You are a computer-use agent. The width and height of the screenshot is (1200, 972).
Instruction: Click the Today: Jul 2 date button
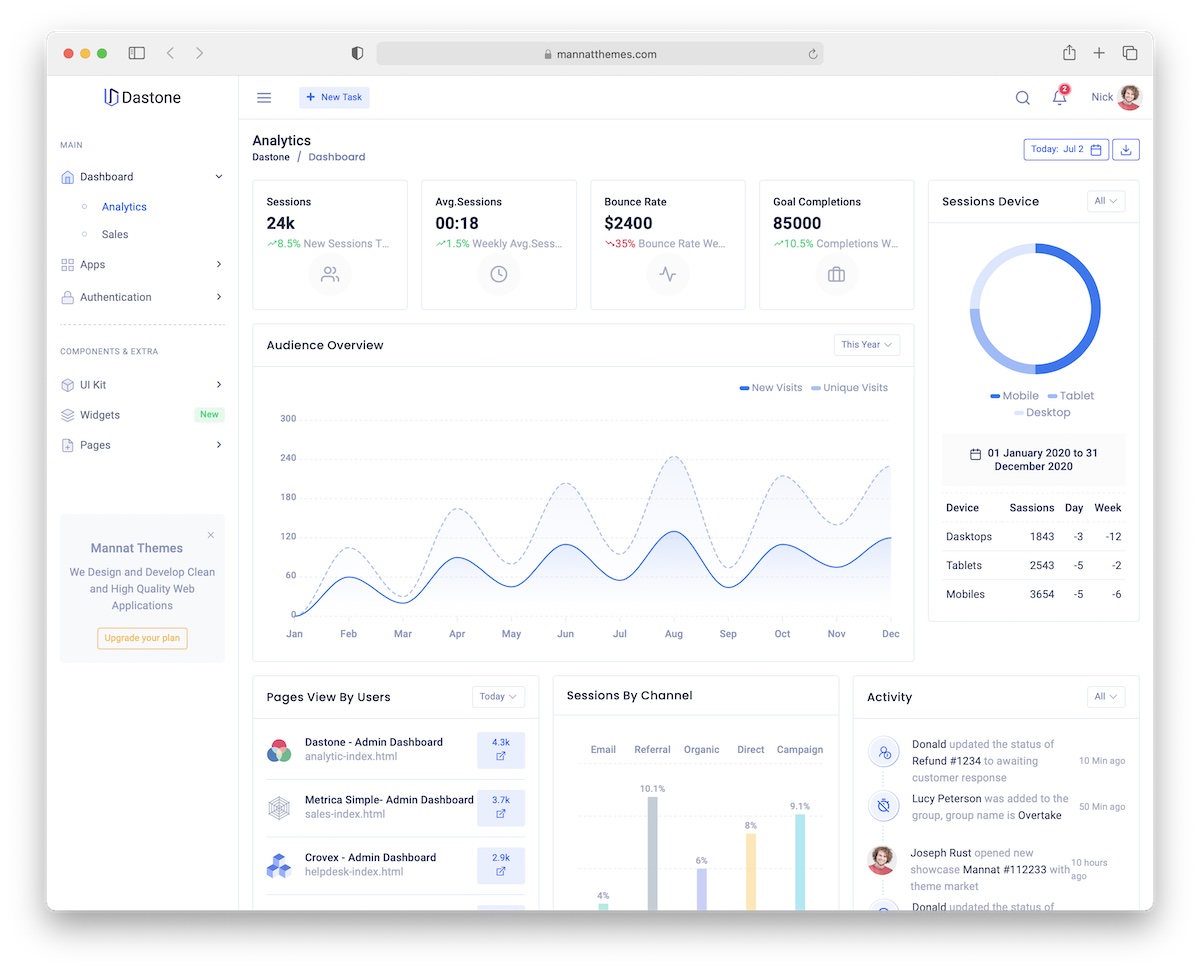tap(1066, 149)
